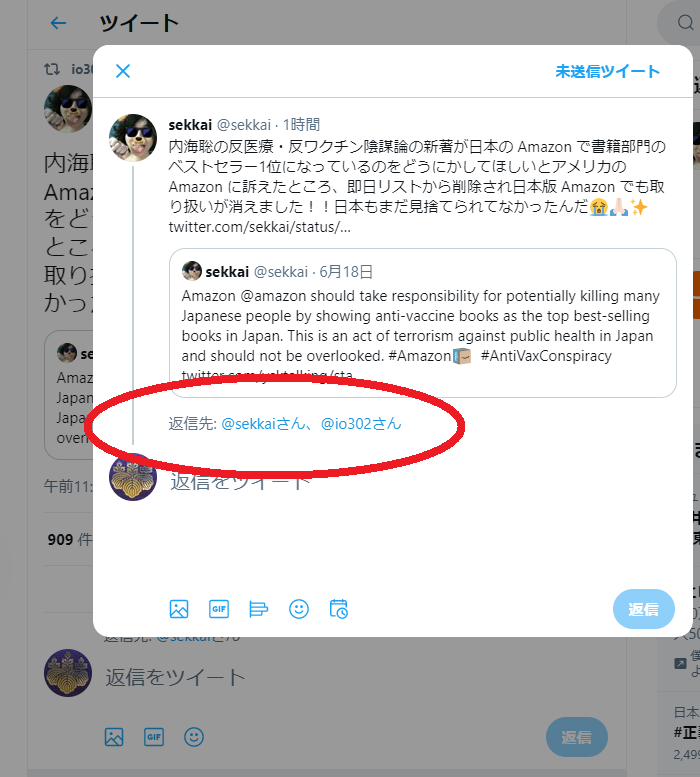Image resolution: width=700 pixels, height=777 pixels.
Task: Schedule the tweet with calendar icon
Action: tap(339, 609)
